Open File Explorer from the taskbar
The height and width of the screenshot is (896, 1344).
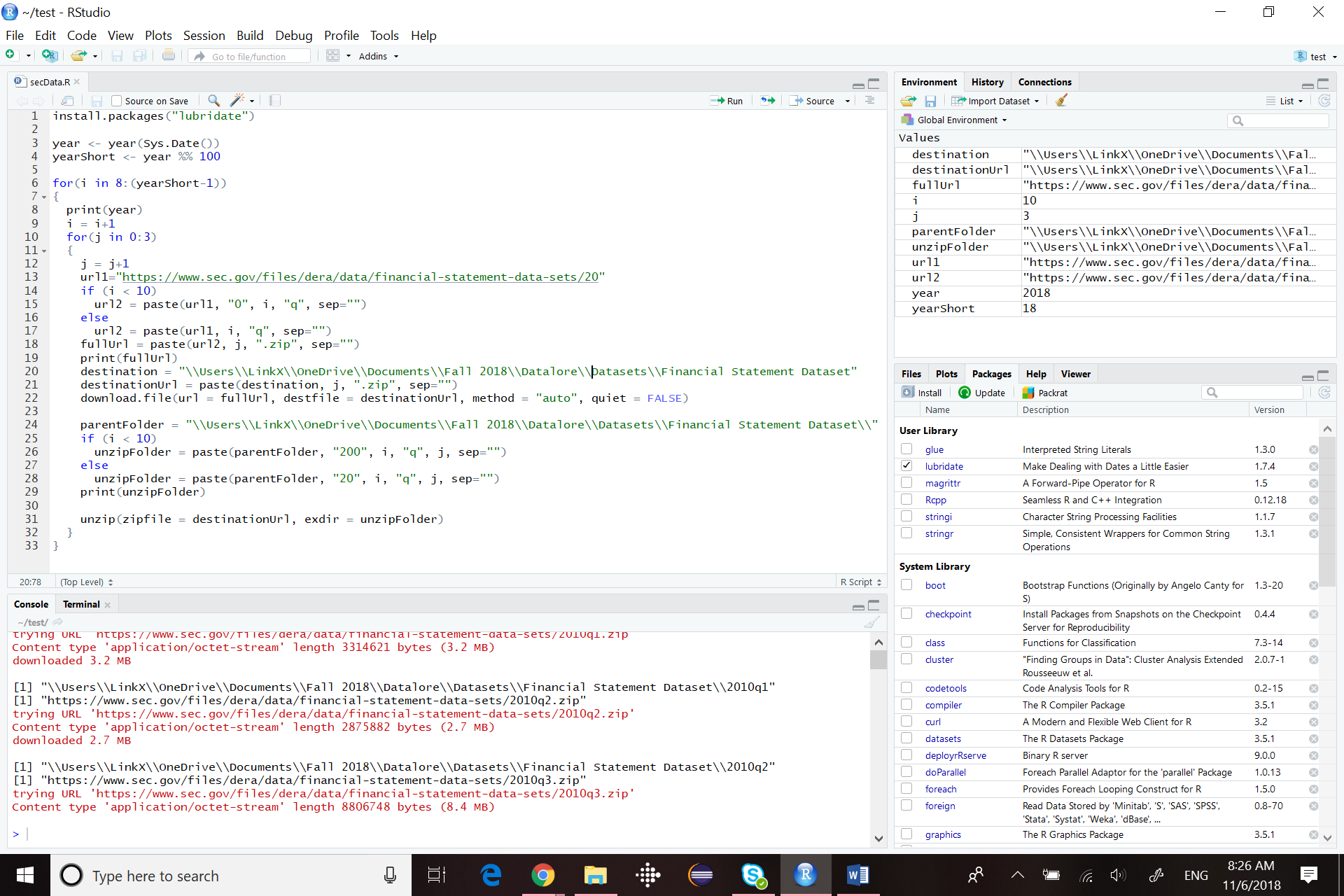pos(595,875)
